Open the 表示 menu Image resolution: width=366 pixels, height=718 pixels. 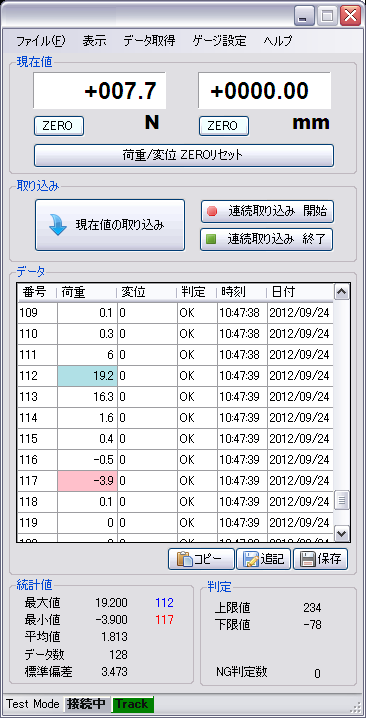(x=94, y=41)
